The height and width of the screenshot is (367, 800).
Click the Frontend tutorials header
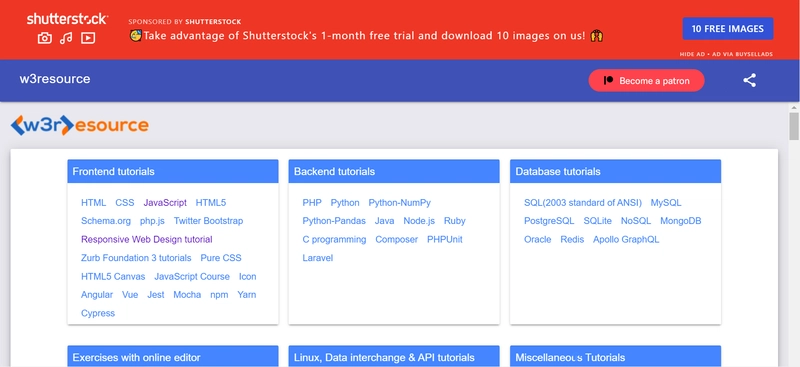[x=173, y=172]
